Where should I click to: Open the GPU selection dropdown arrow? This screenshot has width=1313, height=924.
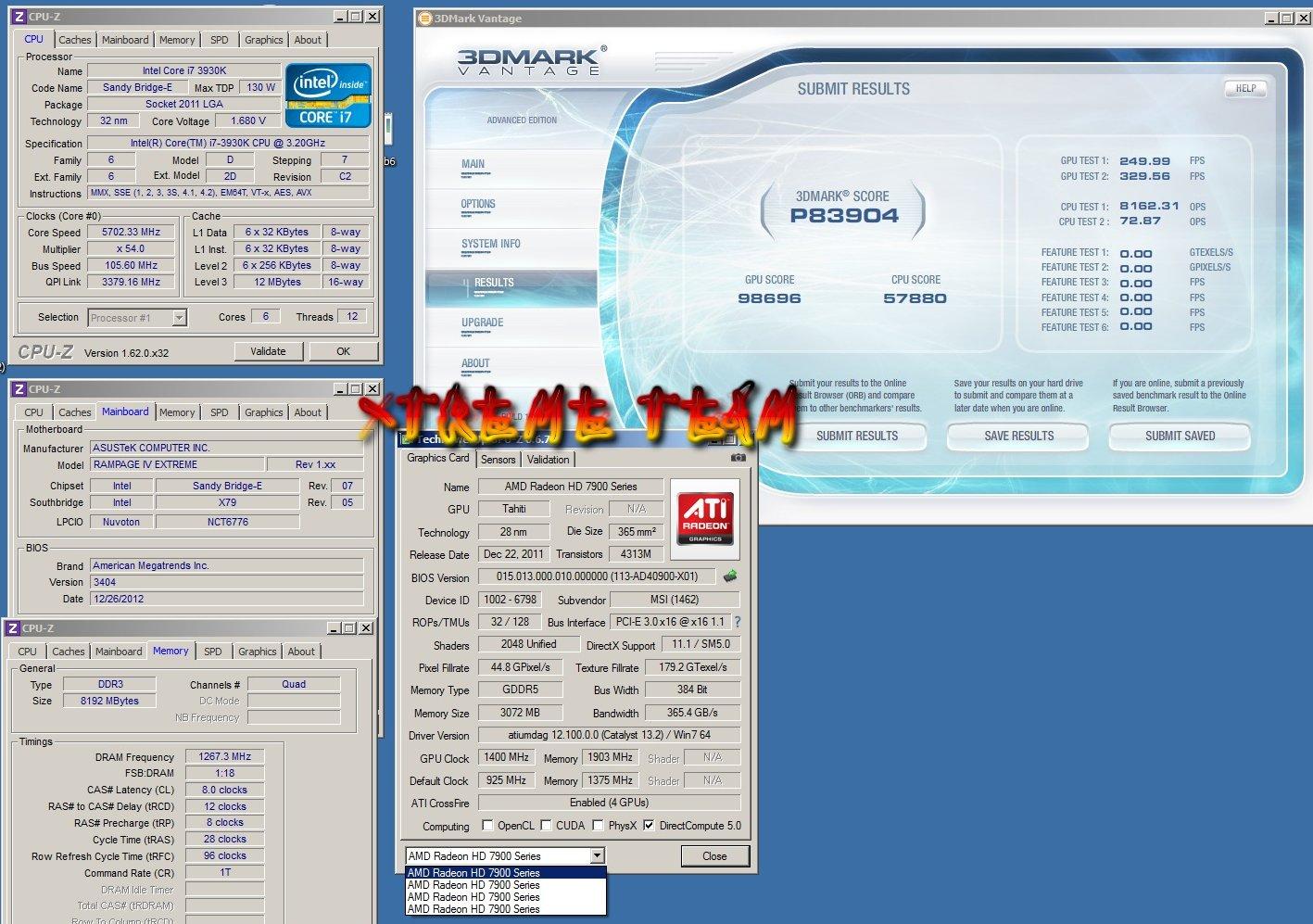[597, 855]
